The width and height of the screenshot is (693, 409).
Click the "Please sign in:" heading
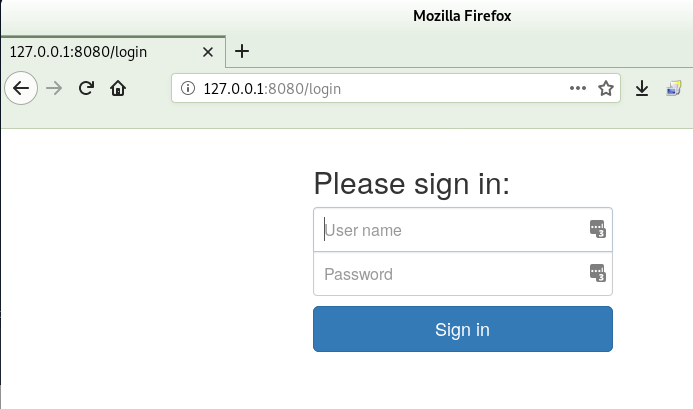click(x=411, y=184)
